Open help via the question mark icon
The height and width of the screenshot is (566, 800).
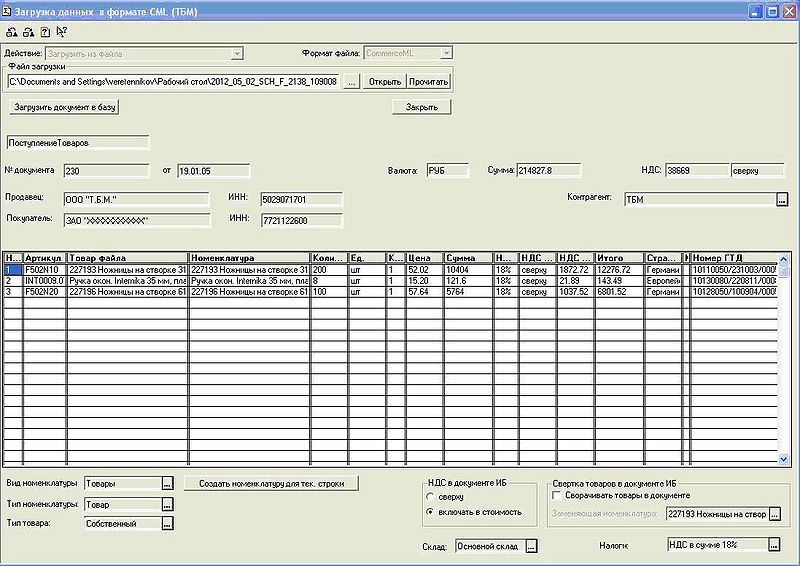pyautogui.click(x=45, y=31)
